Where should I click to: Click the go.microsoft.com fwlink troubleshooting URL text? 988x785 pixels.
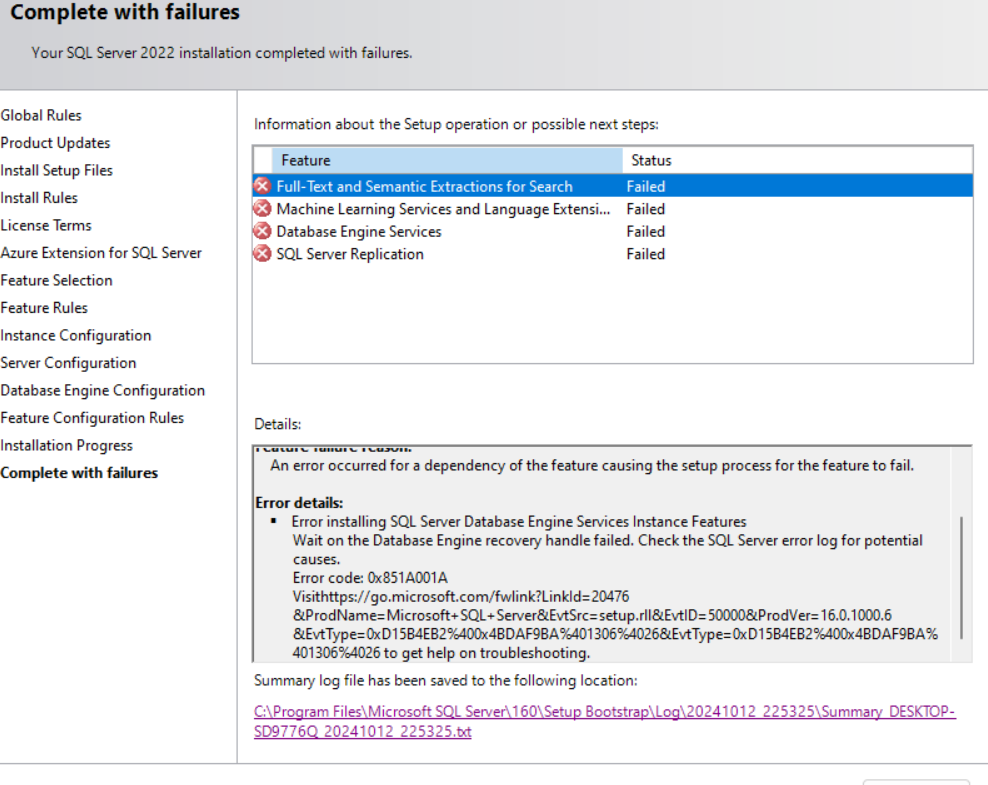tap(615, 624)
